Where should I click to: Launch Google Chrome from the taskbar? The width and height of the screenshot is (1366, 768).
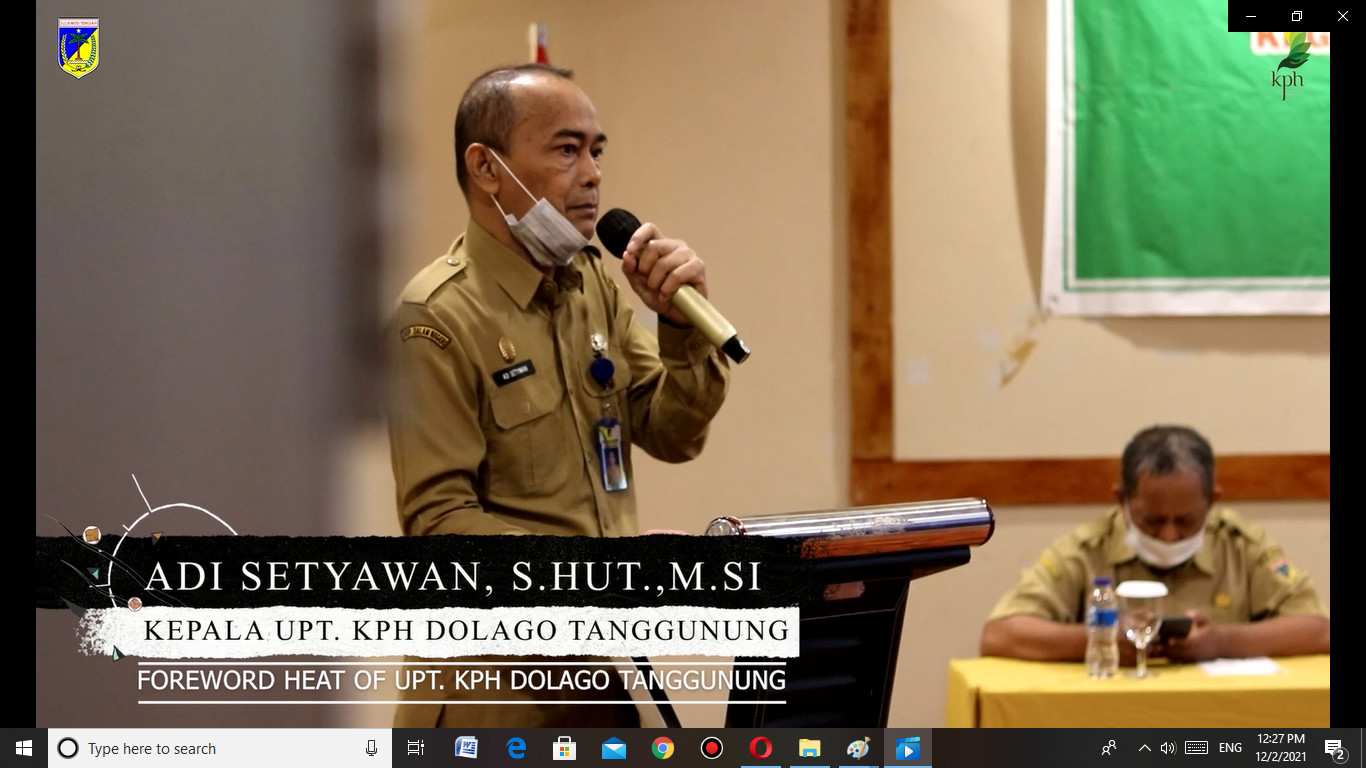pyautogui.click(x=663, y=748)
